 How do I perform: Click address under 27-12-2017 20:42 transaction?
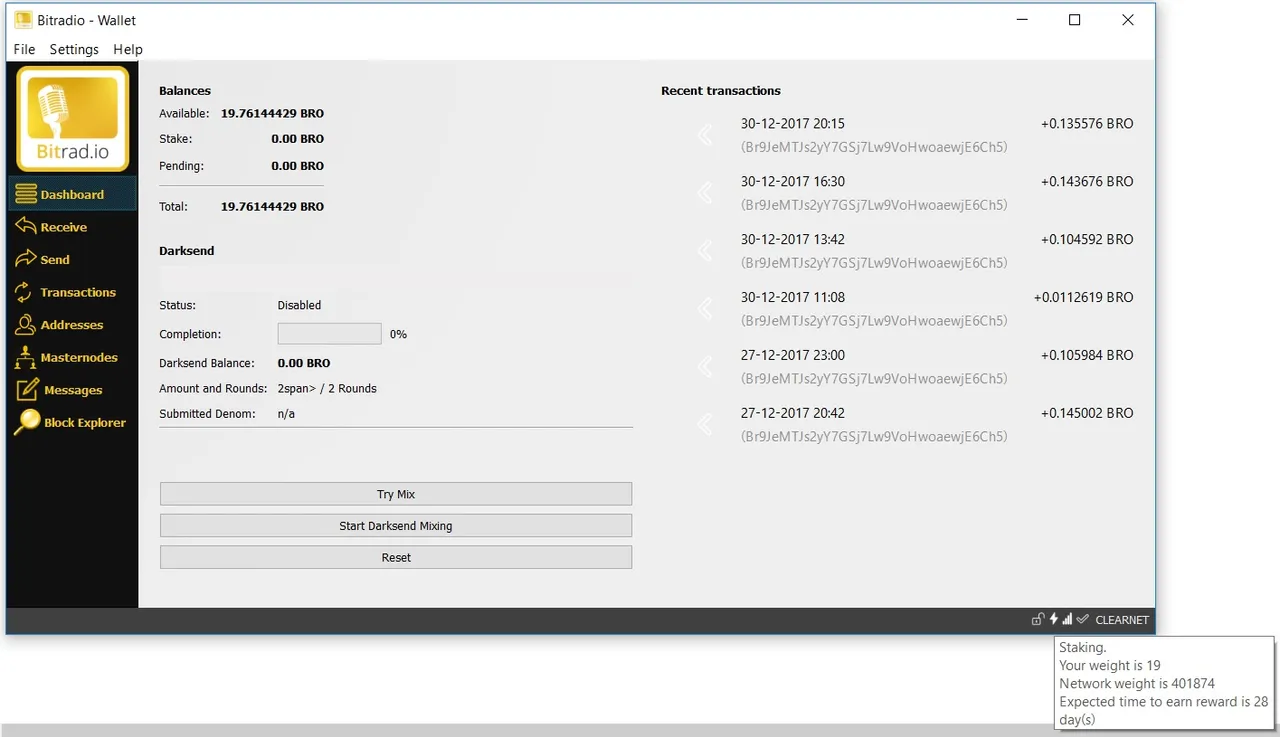[x=874, y=437]
